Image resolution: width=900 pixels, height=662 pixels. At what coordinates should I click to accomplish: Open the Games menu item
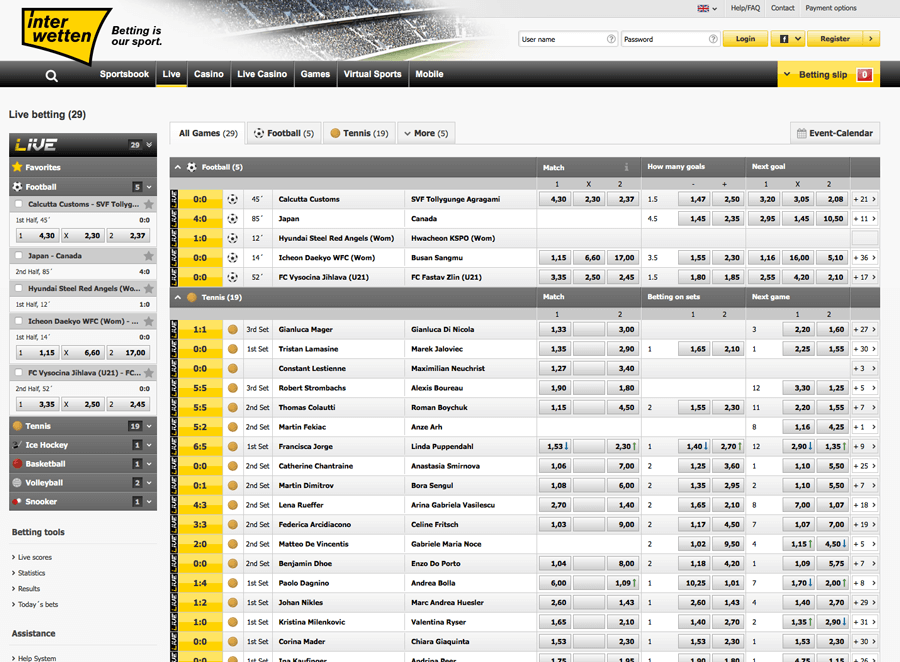315,74
